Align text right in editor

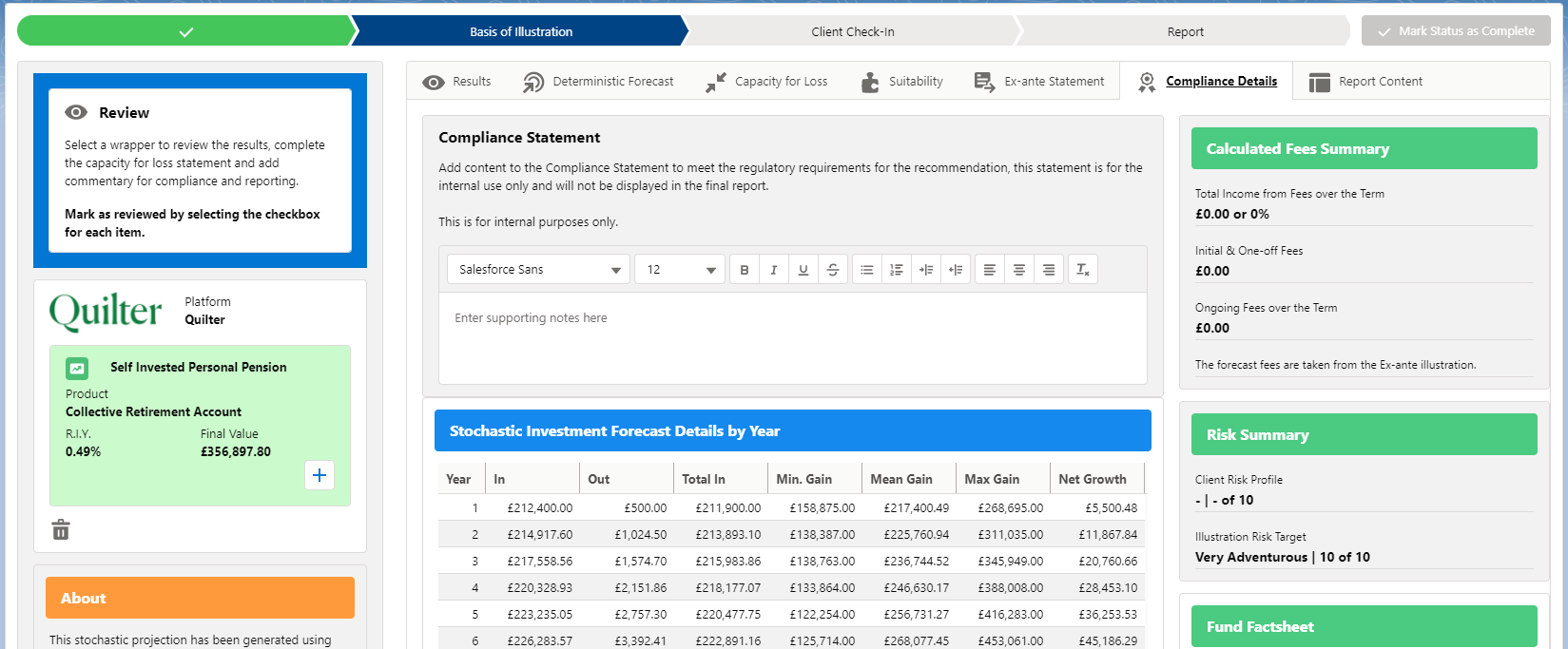[1049, 270]
